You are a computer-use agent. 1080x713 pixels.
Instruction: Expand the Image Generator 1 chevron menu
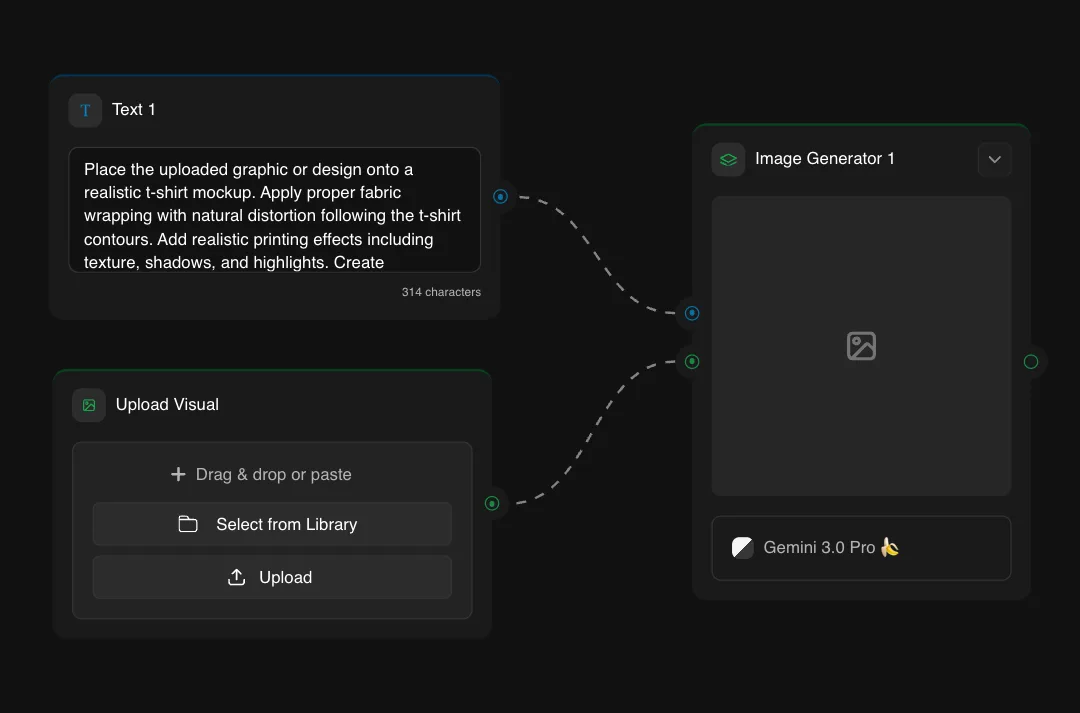coord(994,159)
